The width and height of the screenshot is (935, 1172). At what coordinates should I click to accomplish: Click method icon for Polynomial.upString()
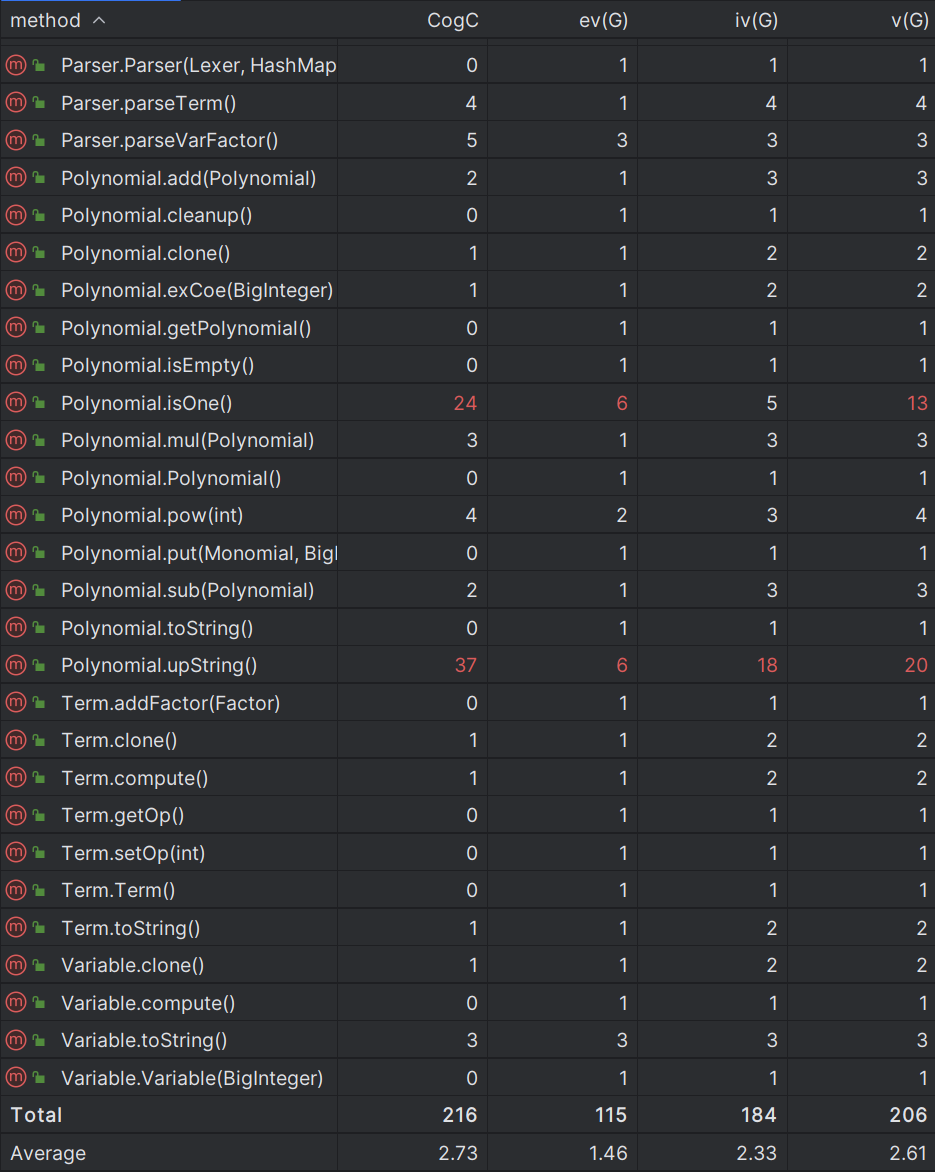coord(16,665)
